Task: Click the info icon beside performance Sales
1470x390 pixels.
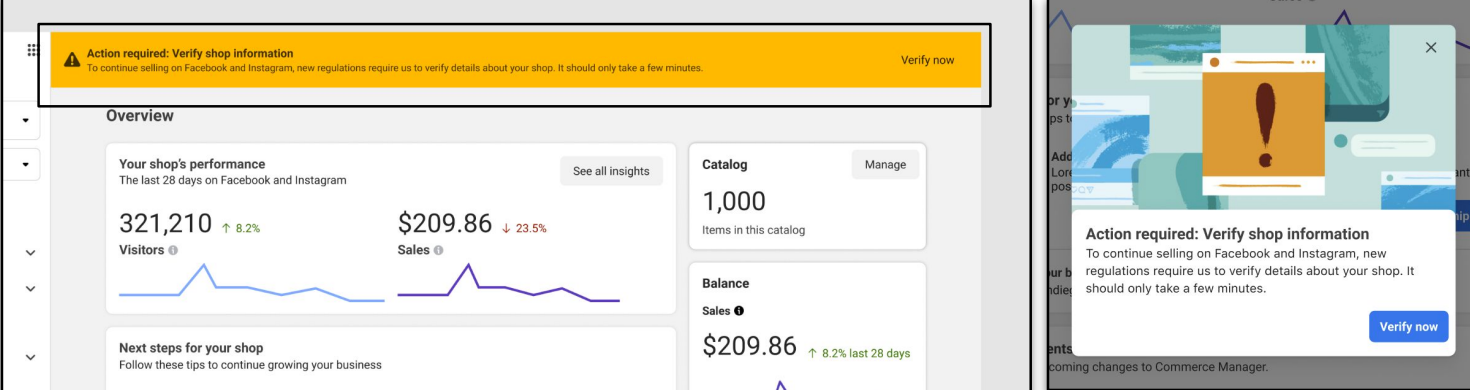Action: [x=438, y=250]
